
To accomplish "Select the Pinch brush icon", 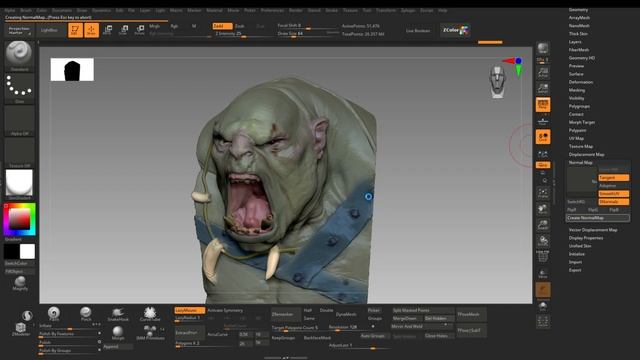I will 86,314.
